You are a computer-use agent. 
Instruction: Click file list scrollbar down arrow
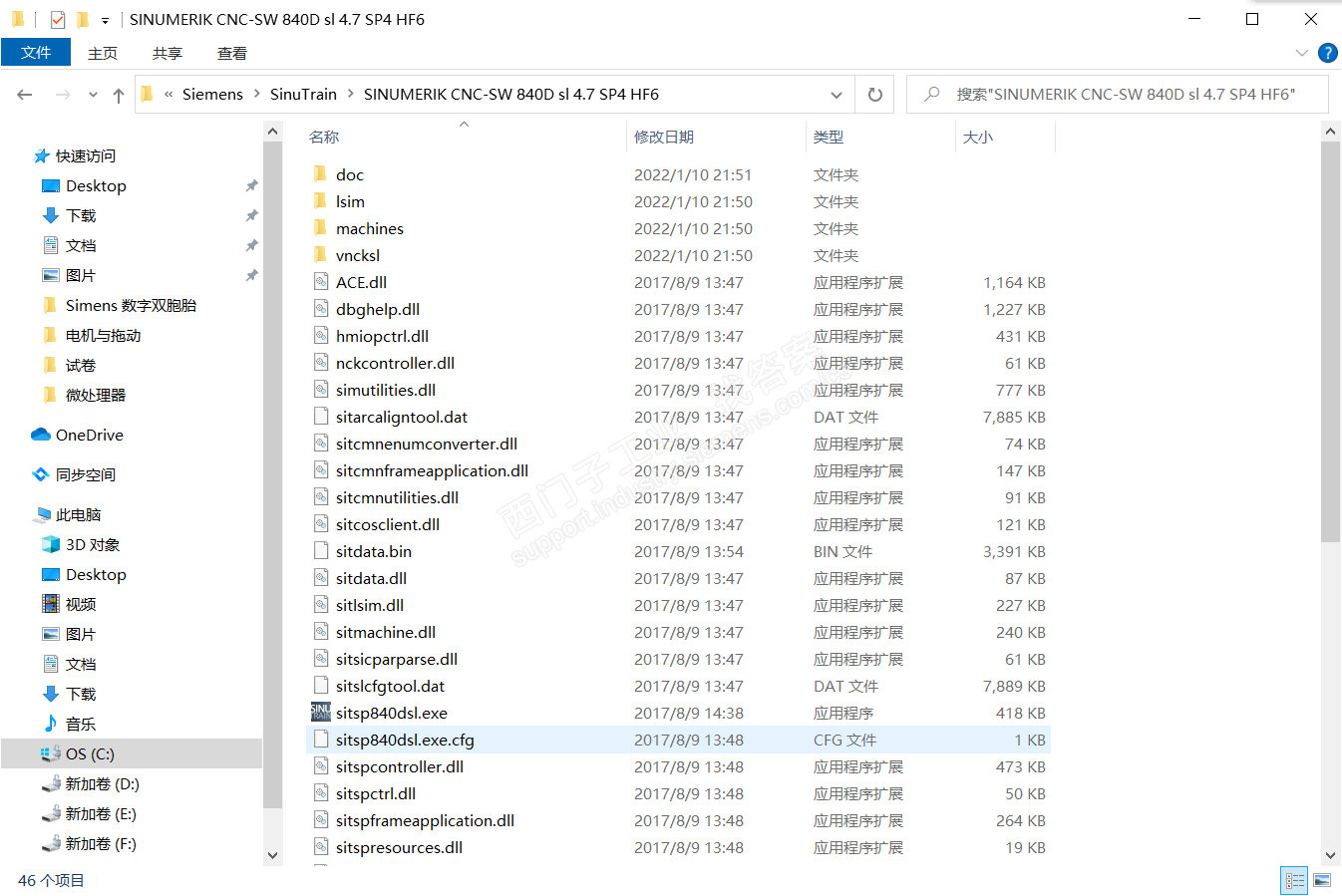click(1330, 855)
